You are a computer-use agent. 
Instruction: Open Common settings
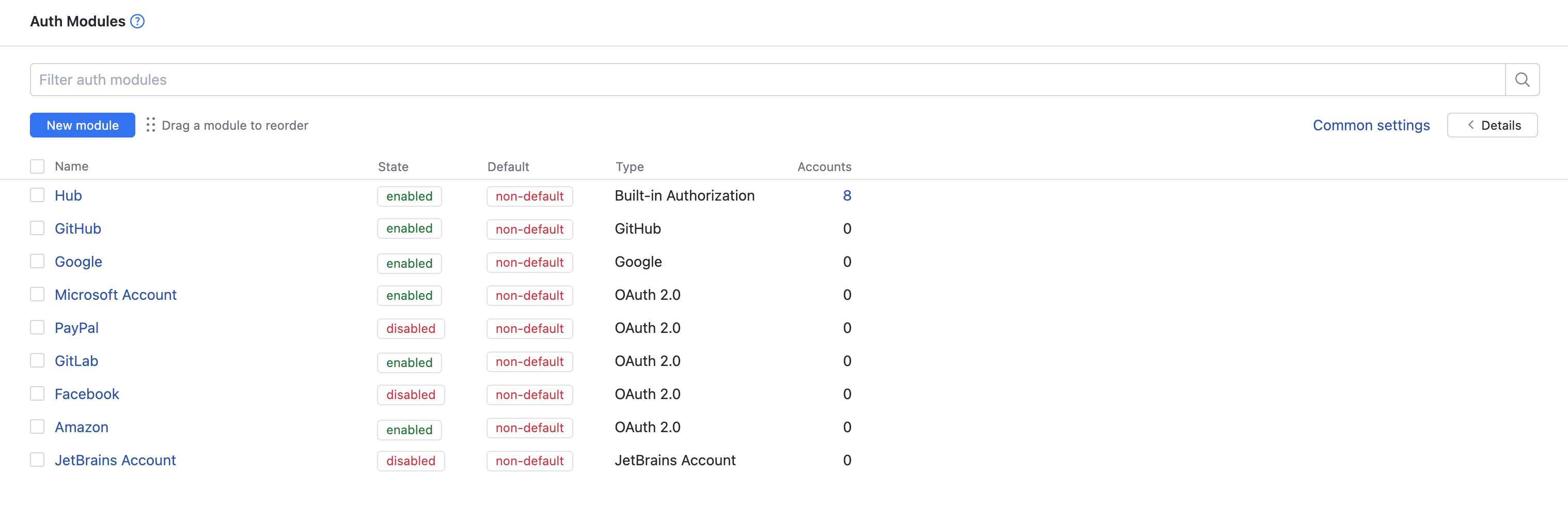click(1371, 125)
